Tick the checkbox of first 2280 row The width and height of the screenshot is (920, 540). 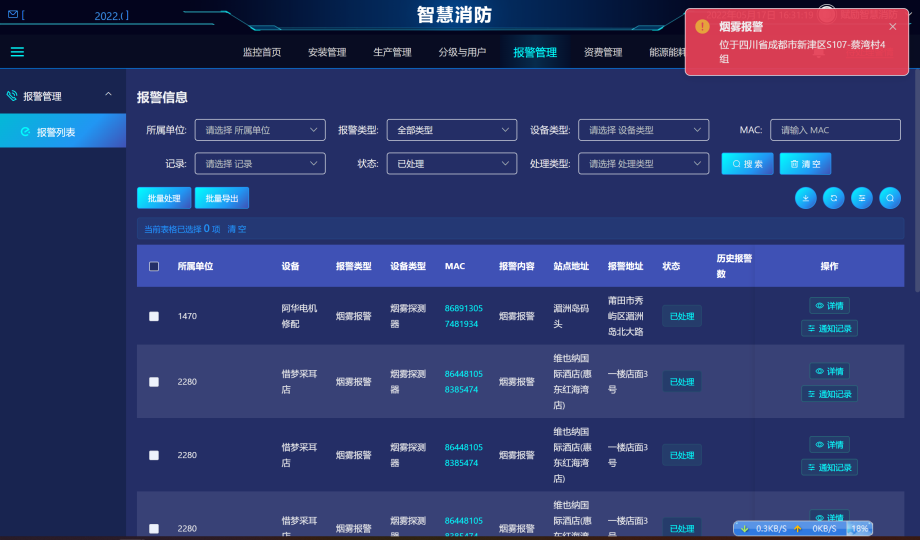(154, 382)
